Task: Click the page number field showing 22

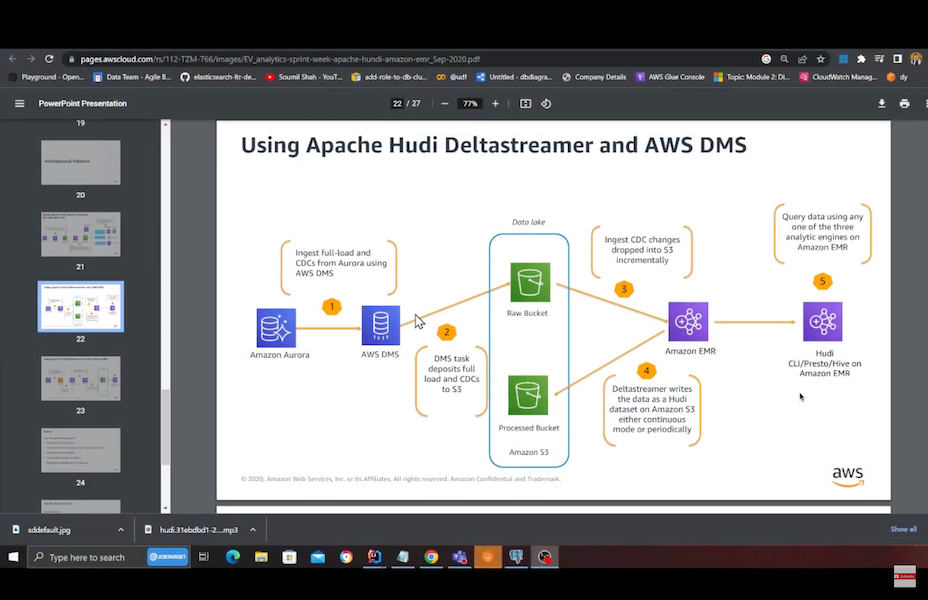Action: pyautogui.click(x=397, y=103)
